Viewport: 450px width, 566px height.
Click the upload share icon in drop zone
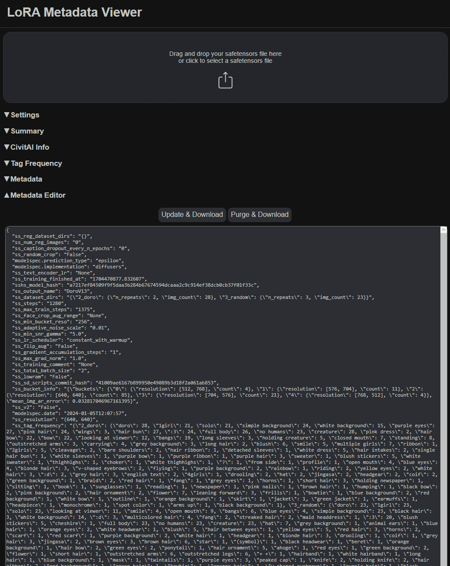[225, 80]
